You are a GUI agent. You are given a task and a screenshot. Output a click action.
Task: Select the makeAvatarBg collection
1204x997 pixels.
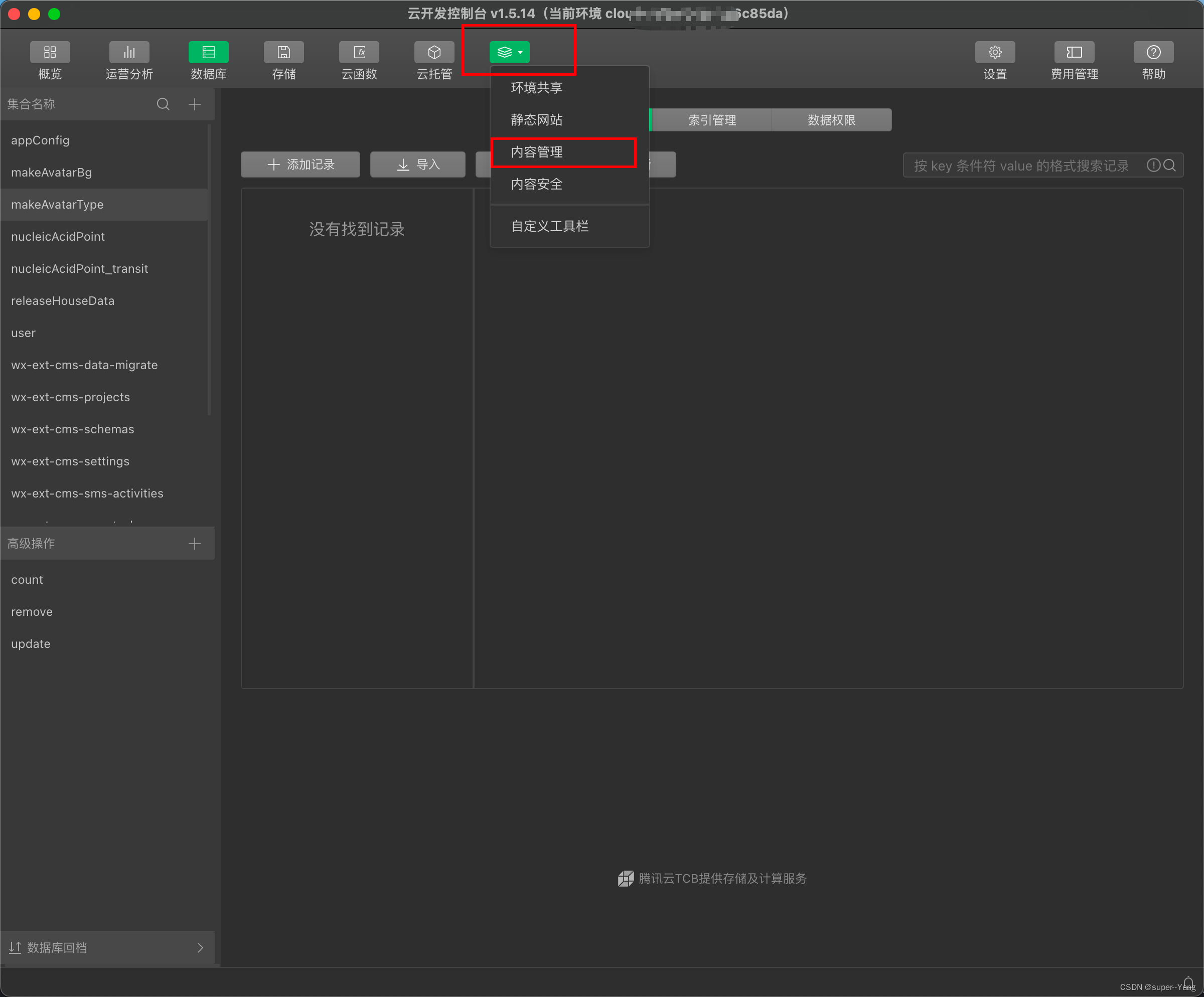tap(104, 173)
